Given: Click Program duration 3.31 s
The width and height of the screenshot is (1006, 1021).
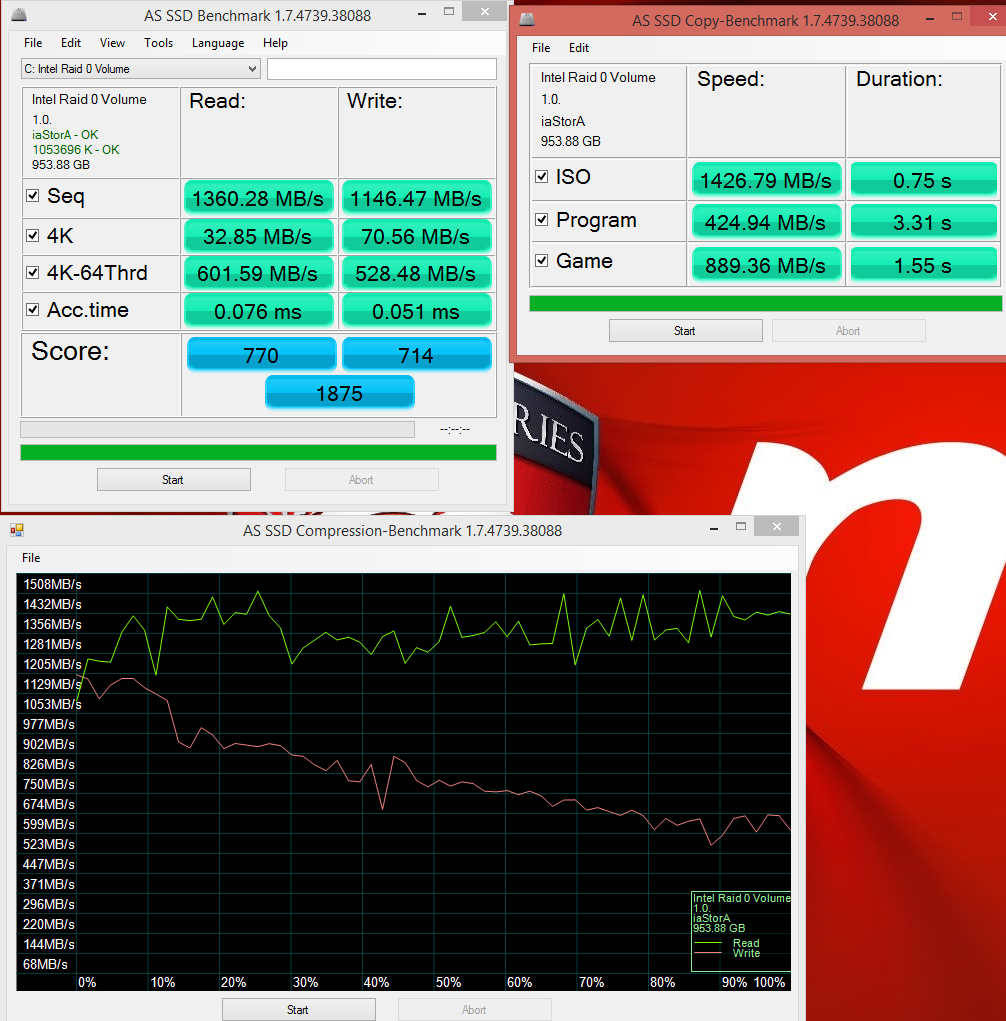Looking at the screenshot, I should (x=923, y=222).
